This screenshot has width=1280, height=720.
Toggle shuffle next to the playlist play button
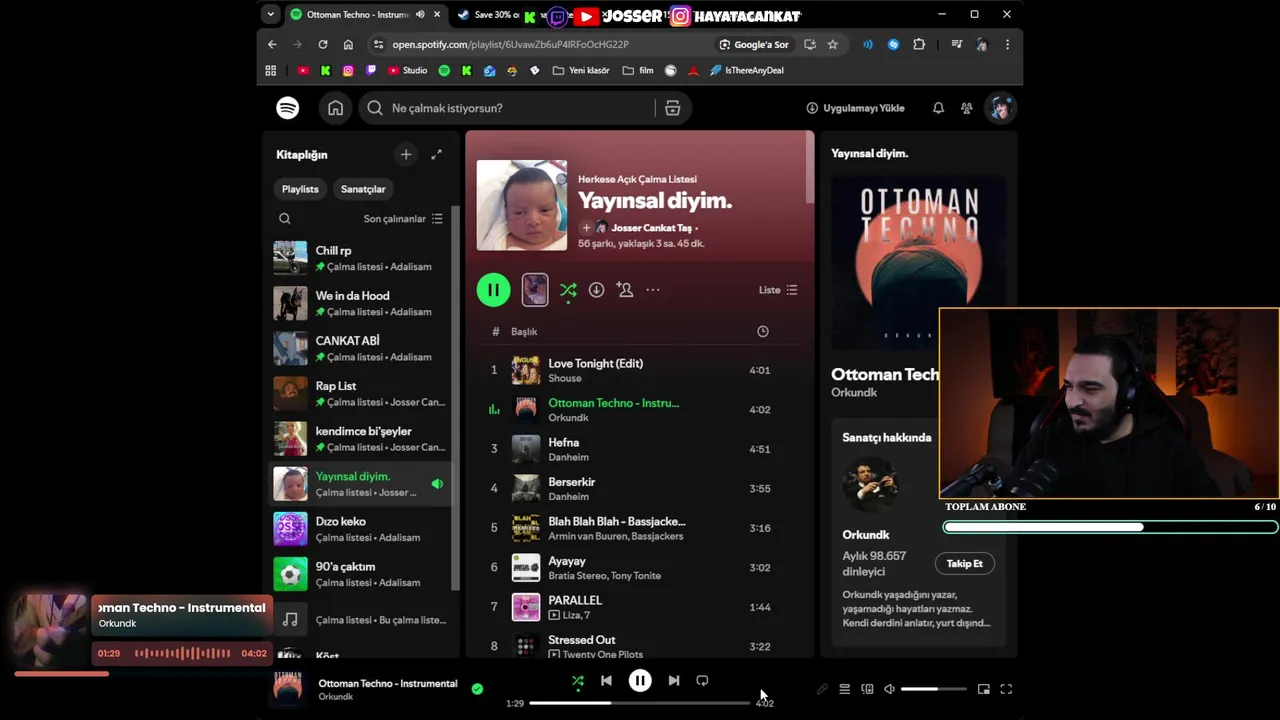pos(568,290)
